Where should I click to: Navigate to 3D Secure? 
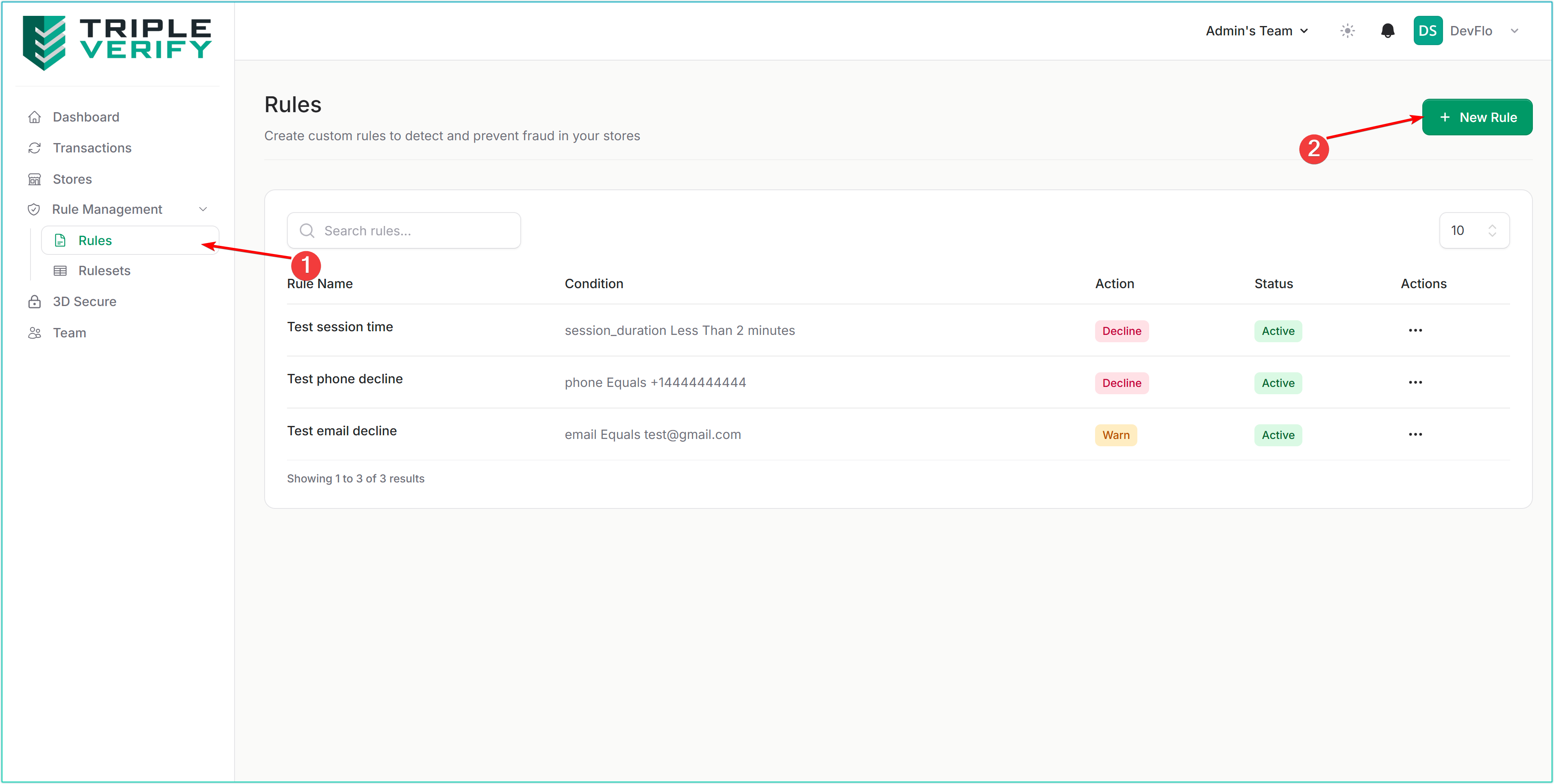pos(85,302)
